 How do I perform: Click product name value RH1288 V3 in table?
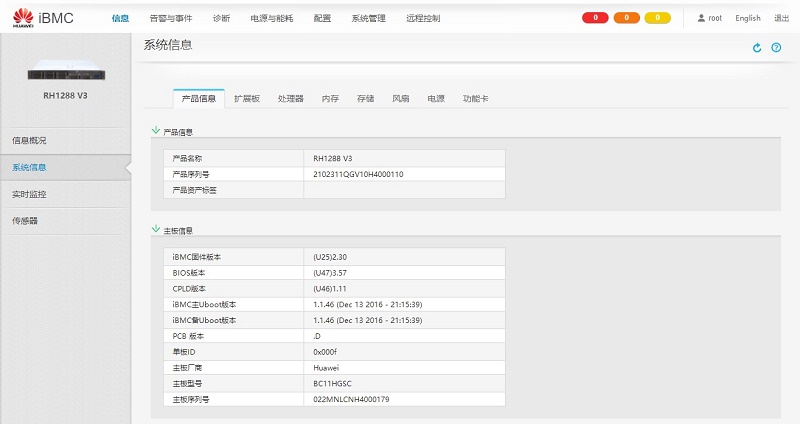coord(333,158)
